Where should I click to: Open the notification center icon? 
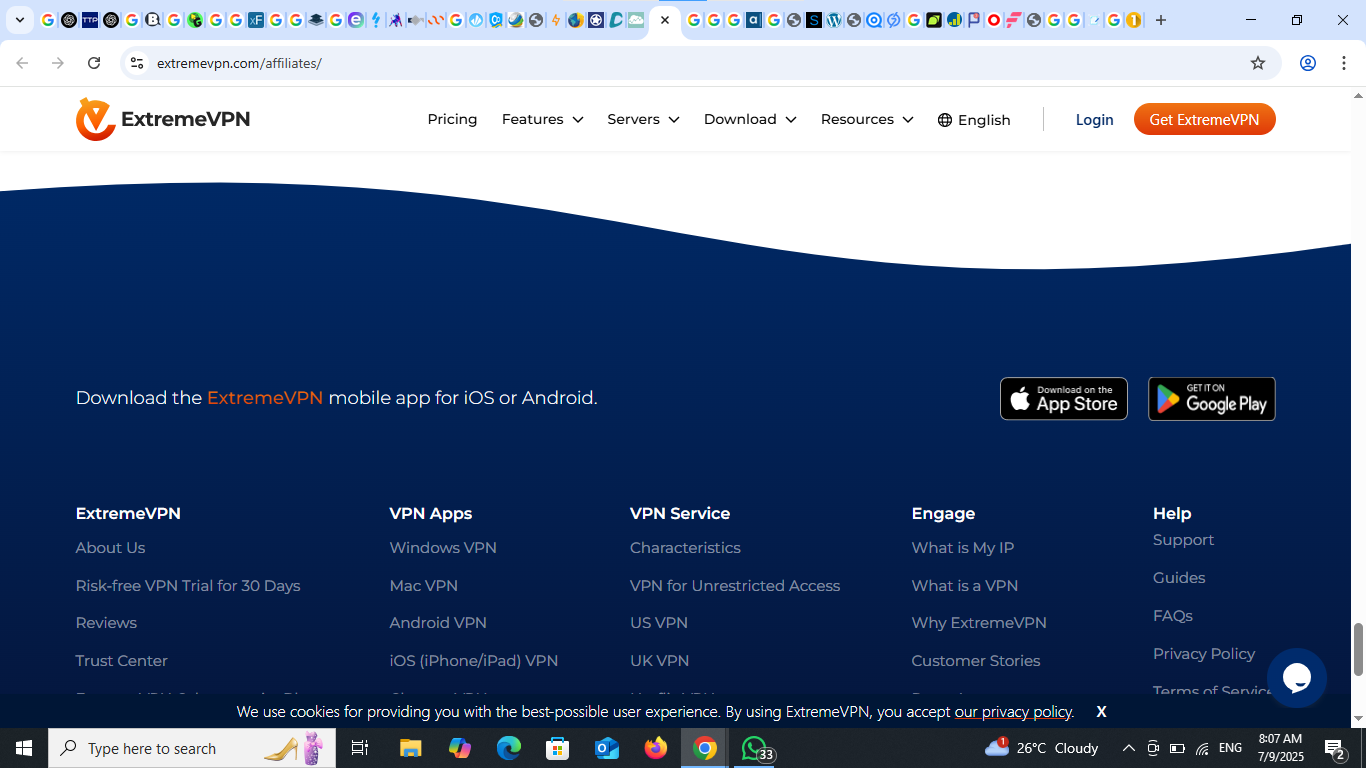(x=1335, y=748)
